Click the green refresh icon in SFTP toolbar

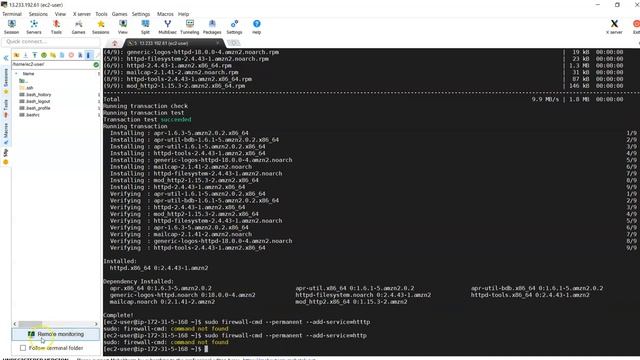tap(44, 55)
